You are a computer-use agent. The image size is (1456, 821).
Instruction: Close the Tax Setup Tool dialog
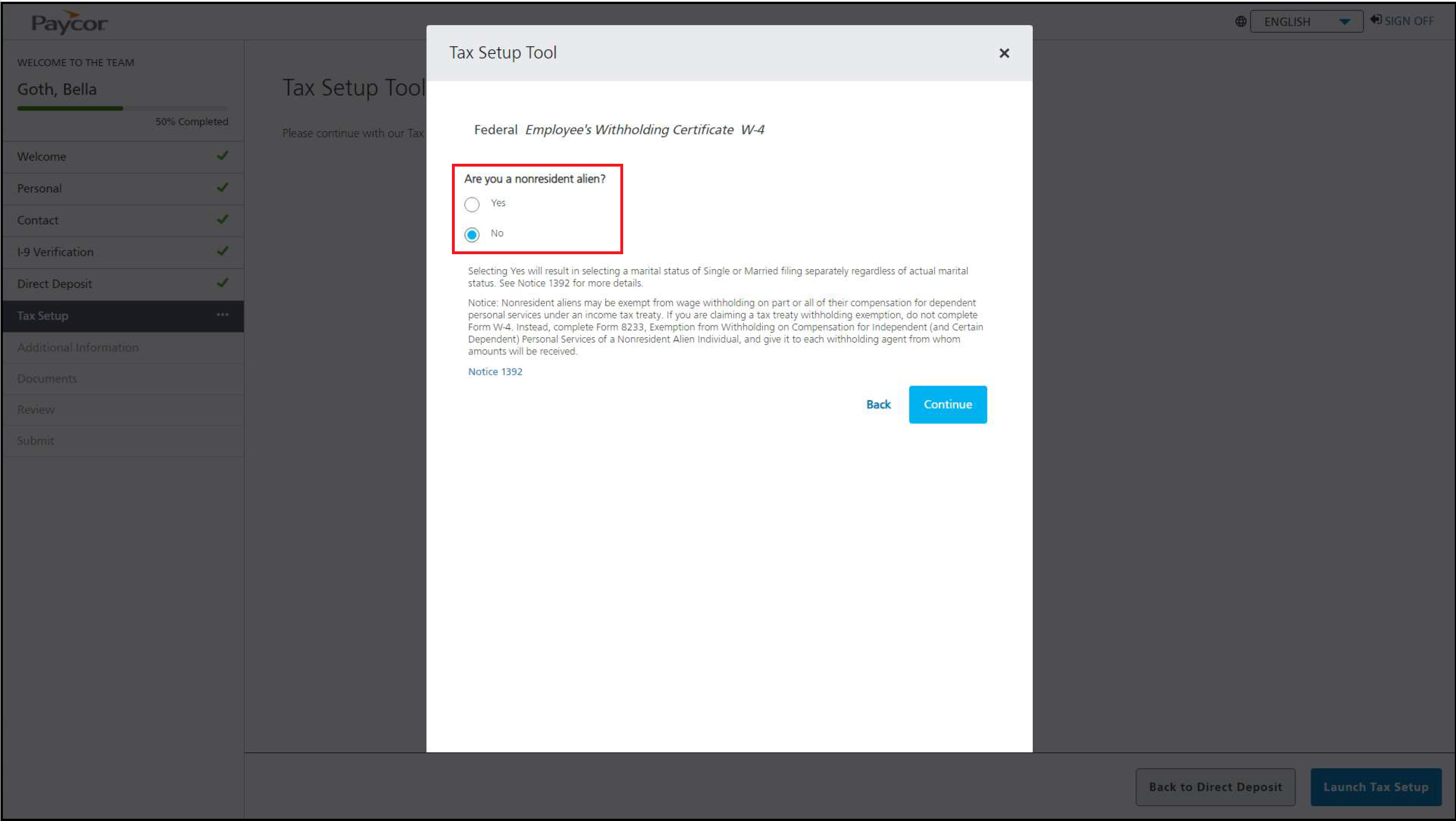pyautogui.click(x=1004, y=53)
